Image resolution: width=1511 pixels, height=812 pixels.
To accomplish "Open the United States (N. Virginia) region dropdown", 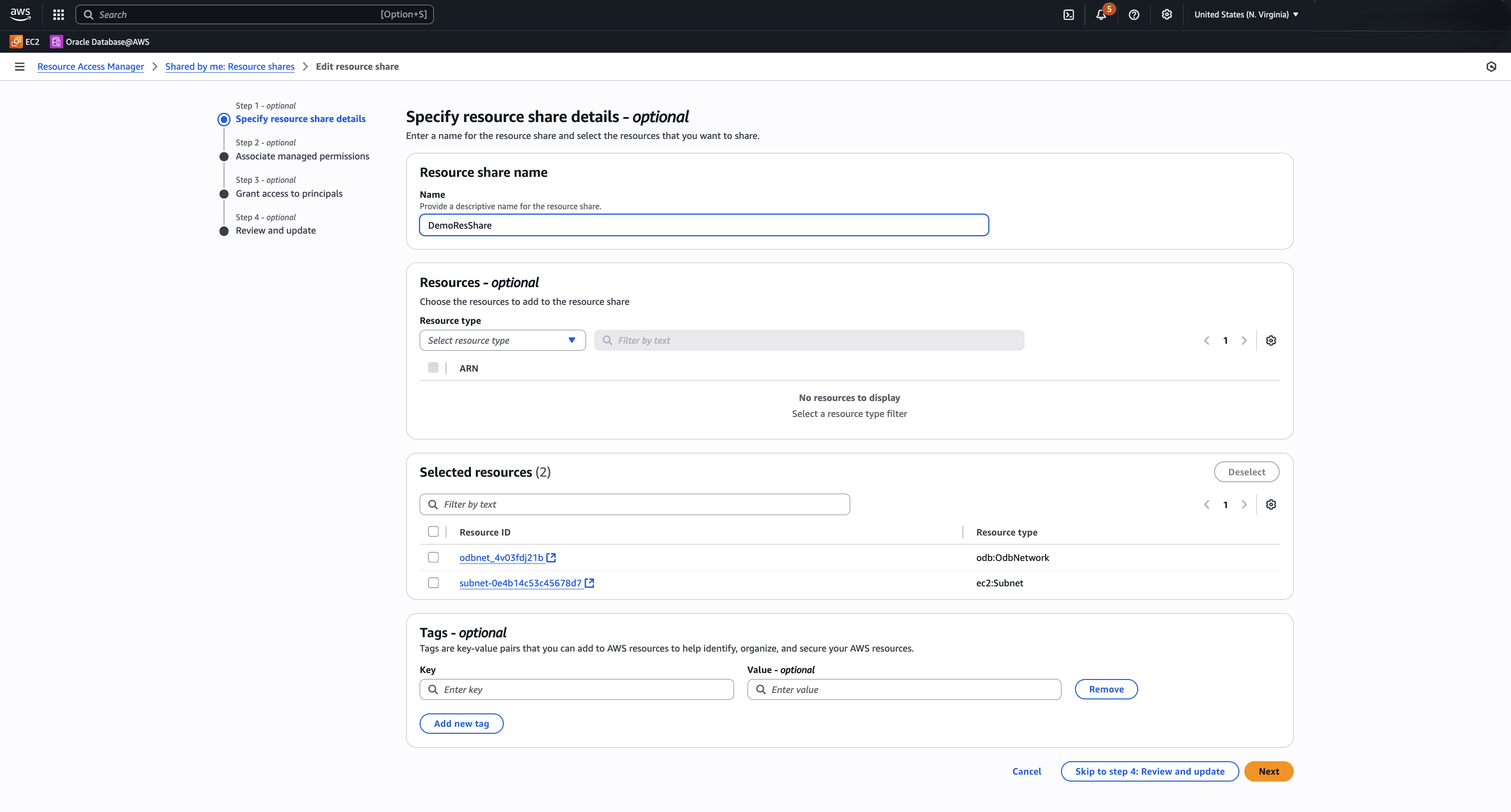I will pyautogui.click(x=1246, y=14).
